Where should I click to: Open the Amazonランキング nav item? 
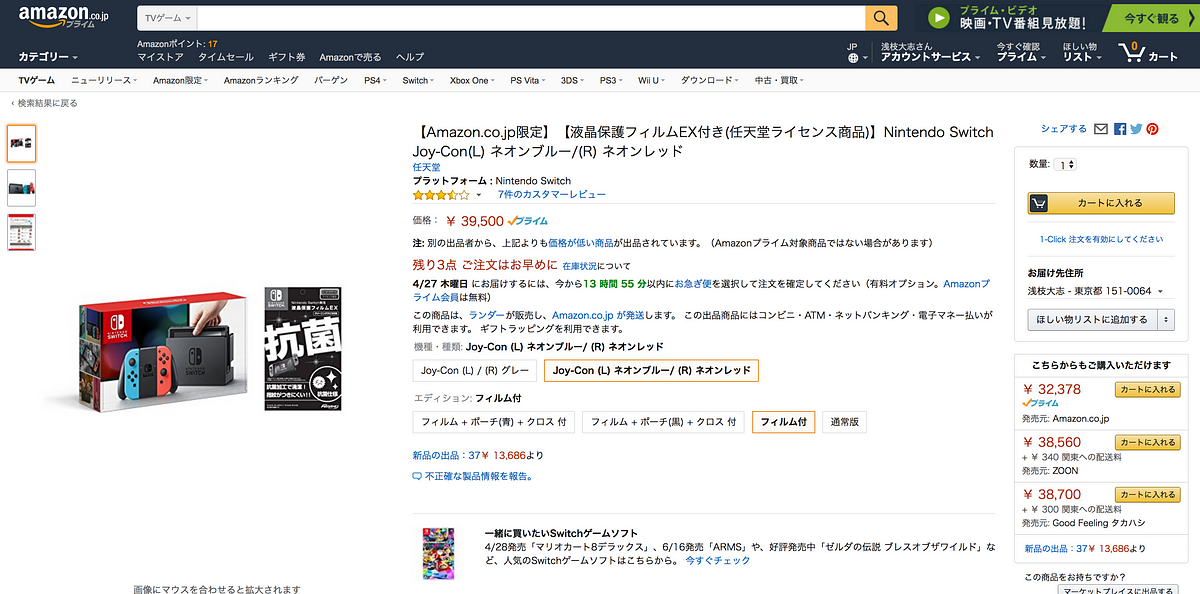(261, 80)
